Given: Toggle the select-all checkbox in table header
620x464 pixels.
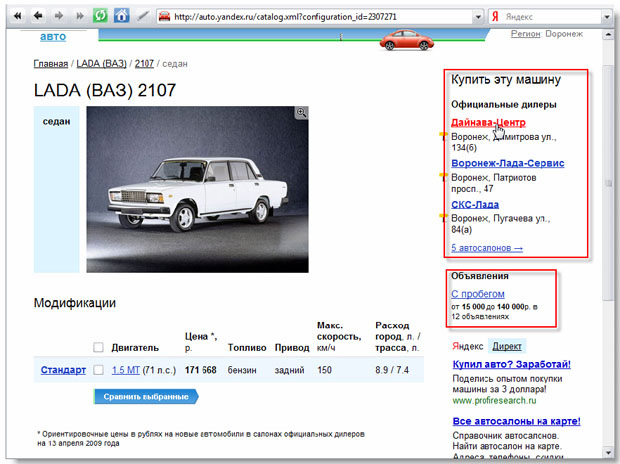Looking at the screenshot, I should [x=98, y=347].
